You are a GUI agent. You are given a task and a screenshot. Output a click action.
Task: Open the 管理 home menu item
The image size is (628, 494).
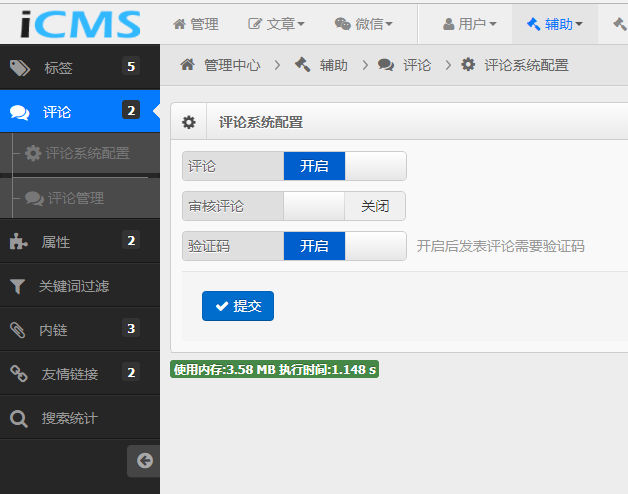(196, 24)
